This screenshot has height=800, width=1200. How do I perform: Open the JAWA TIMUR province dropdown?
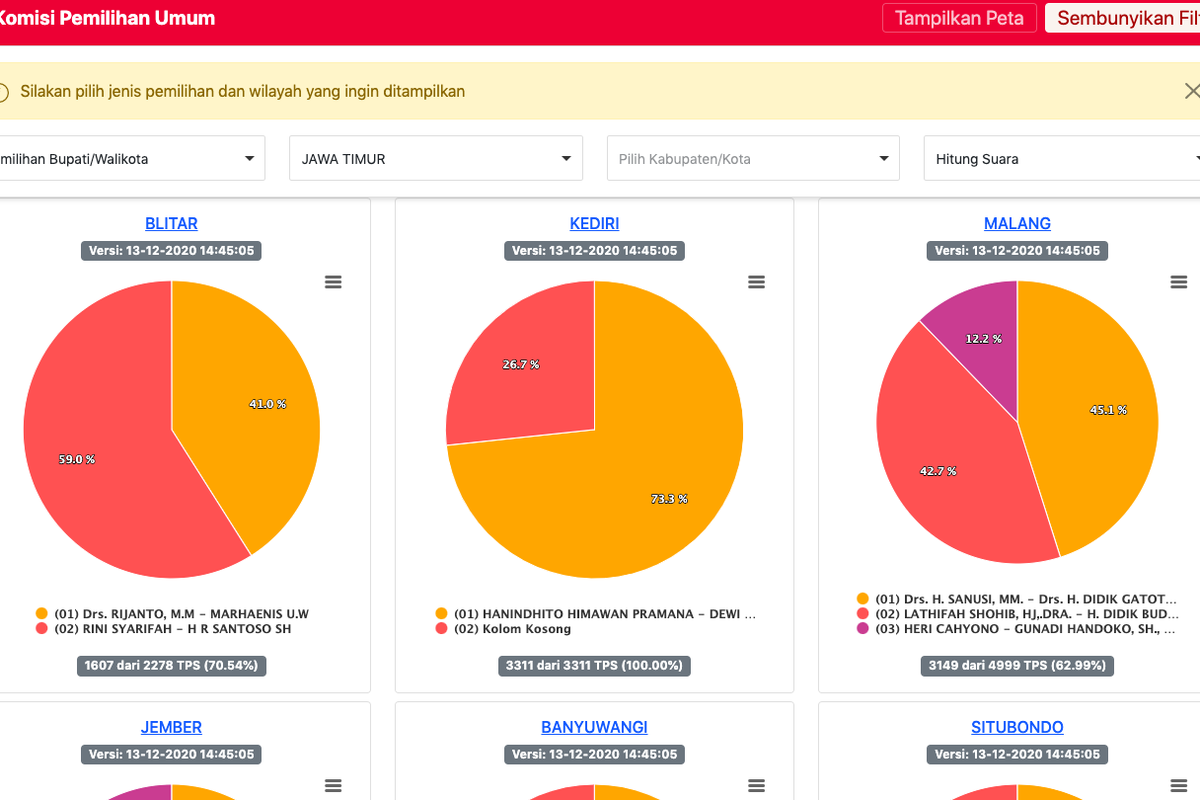tap(435, 159)
